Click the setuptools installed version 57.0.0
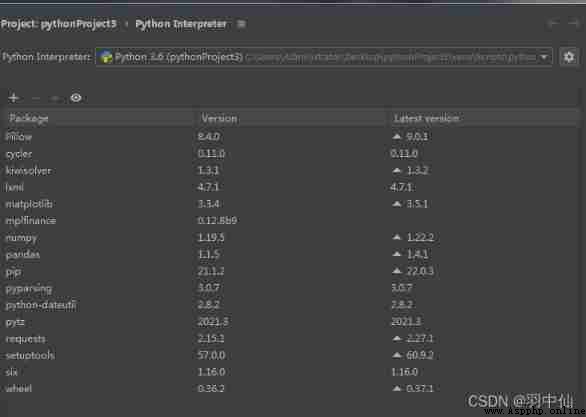The image size is (586, 417). coord(212,355)
